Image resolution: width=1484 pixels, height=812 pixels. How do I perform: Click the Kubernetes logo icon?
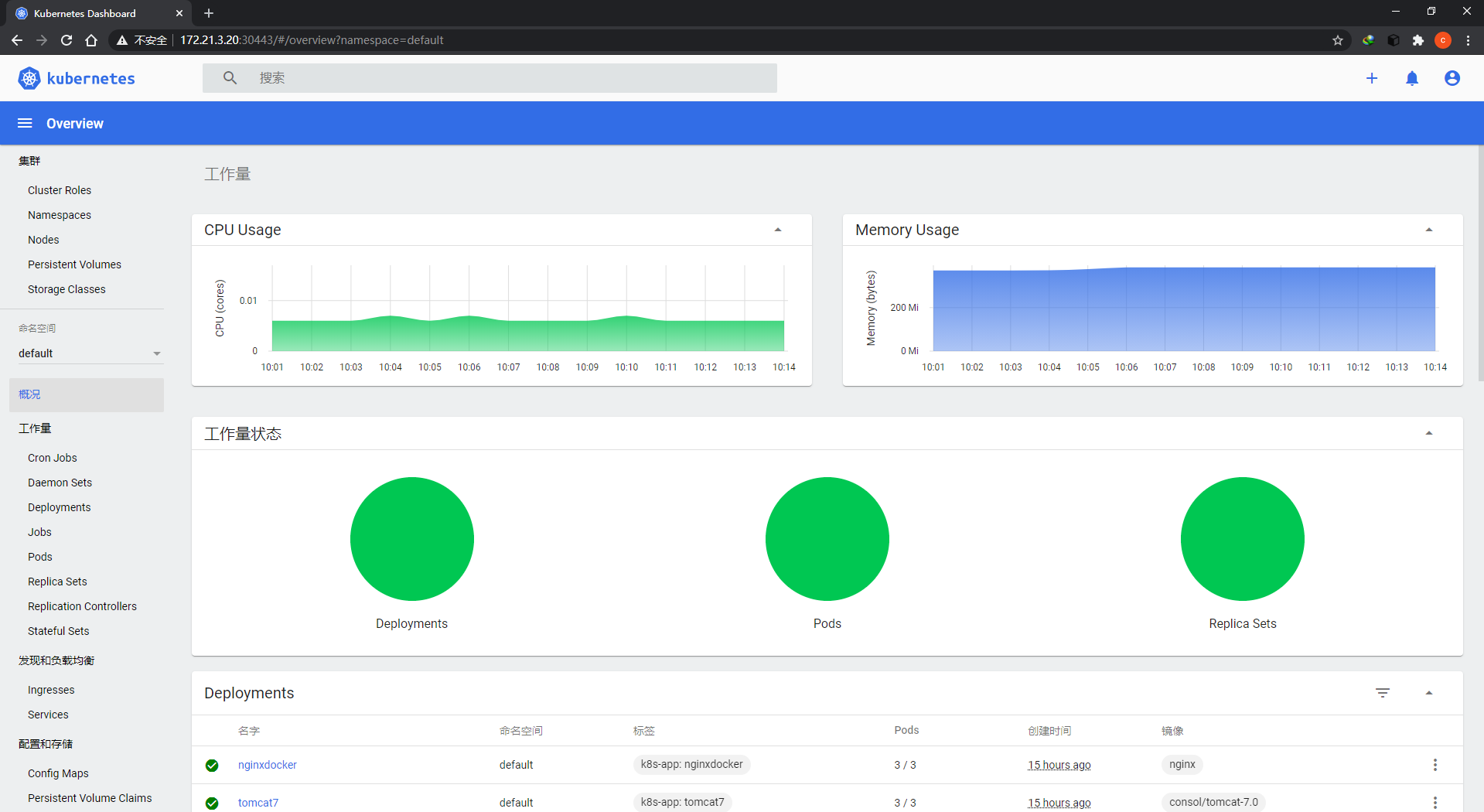(29, 78)
